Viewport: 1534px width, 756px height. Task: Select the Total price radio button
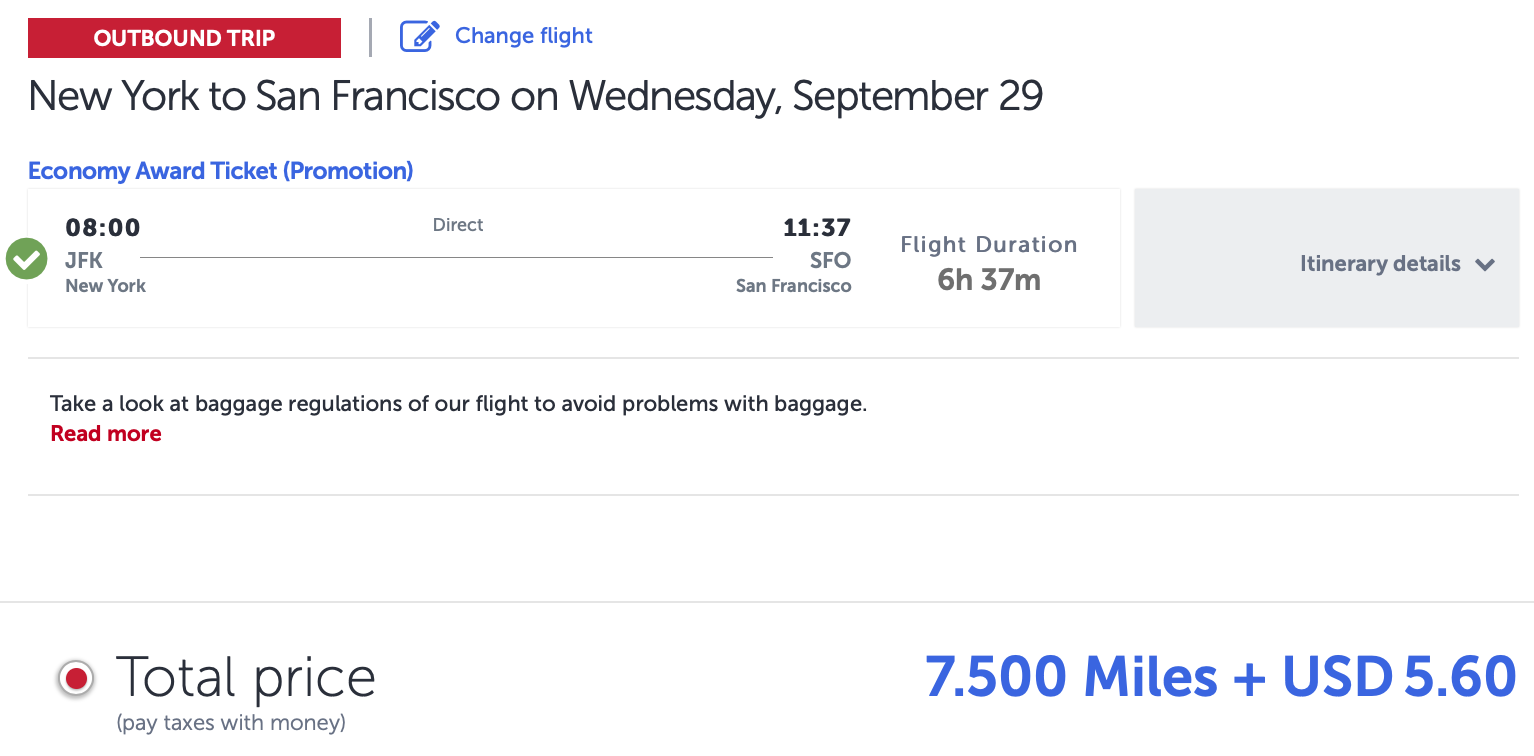(75, 677)
